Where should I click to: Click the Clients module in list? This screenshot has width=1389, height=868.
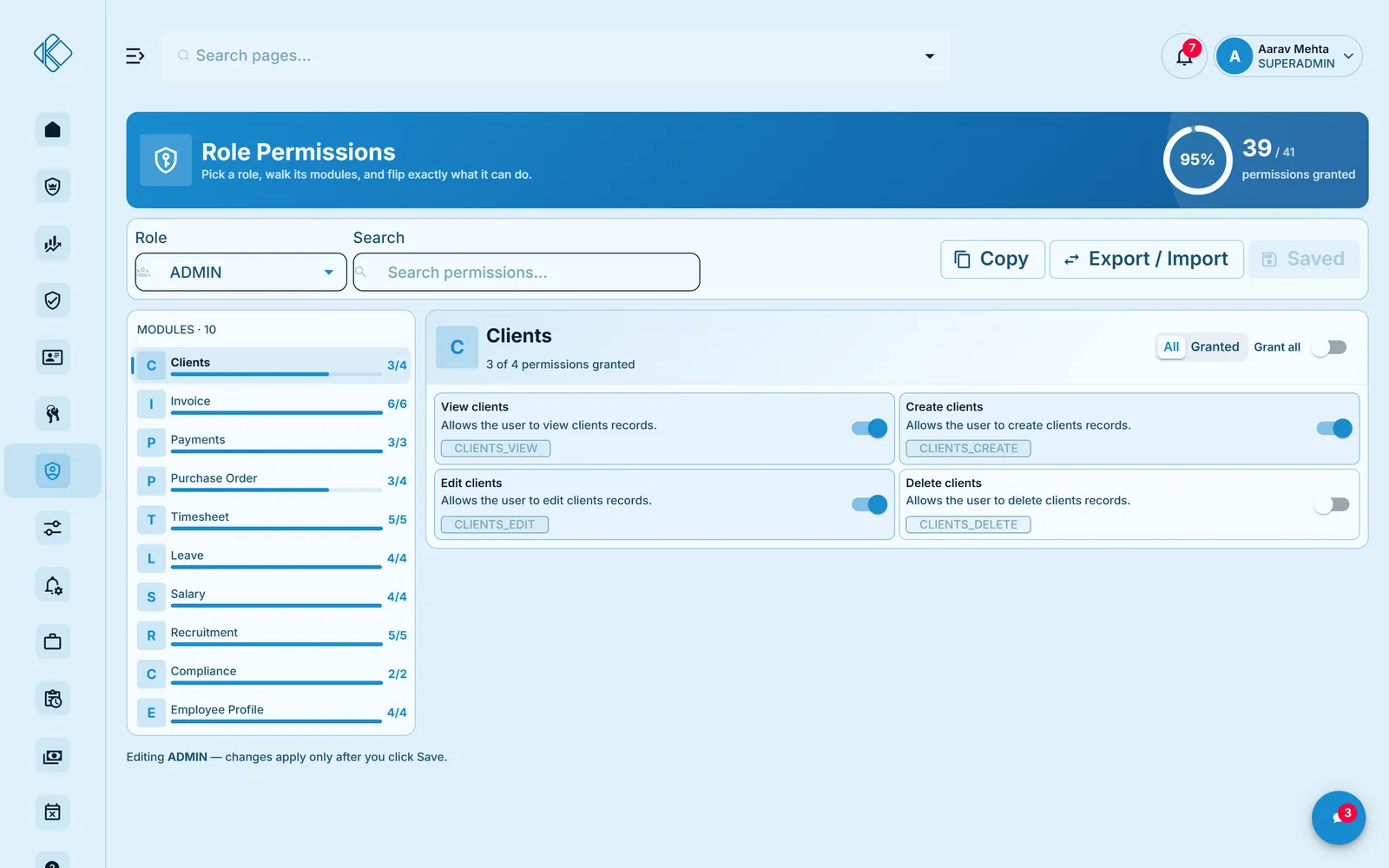(271, 365)
